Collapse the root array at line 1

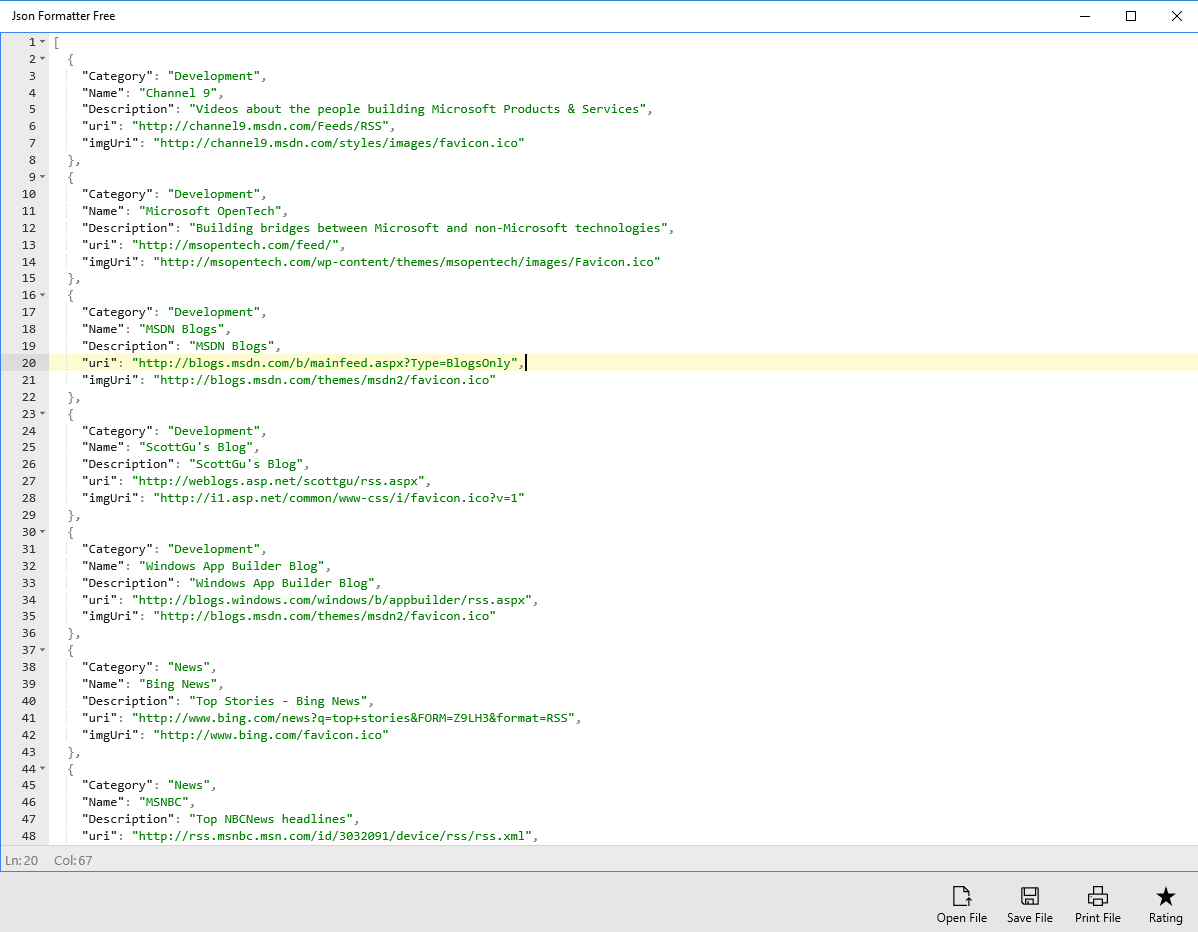coord(43,42)
